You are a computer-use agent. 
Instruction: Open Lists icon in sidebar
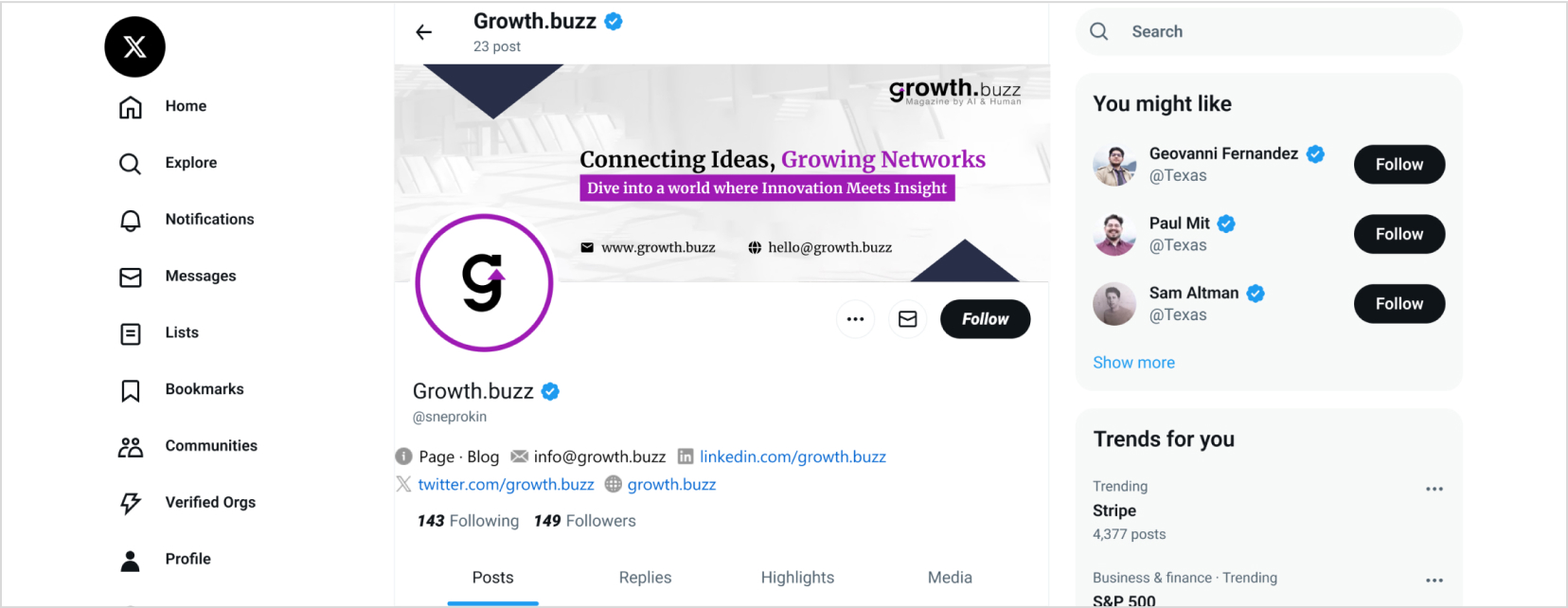131,333
